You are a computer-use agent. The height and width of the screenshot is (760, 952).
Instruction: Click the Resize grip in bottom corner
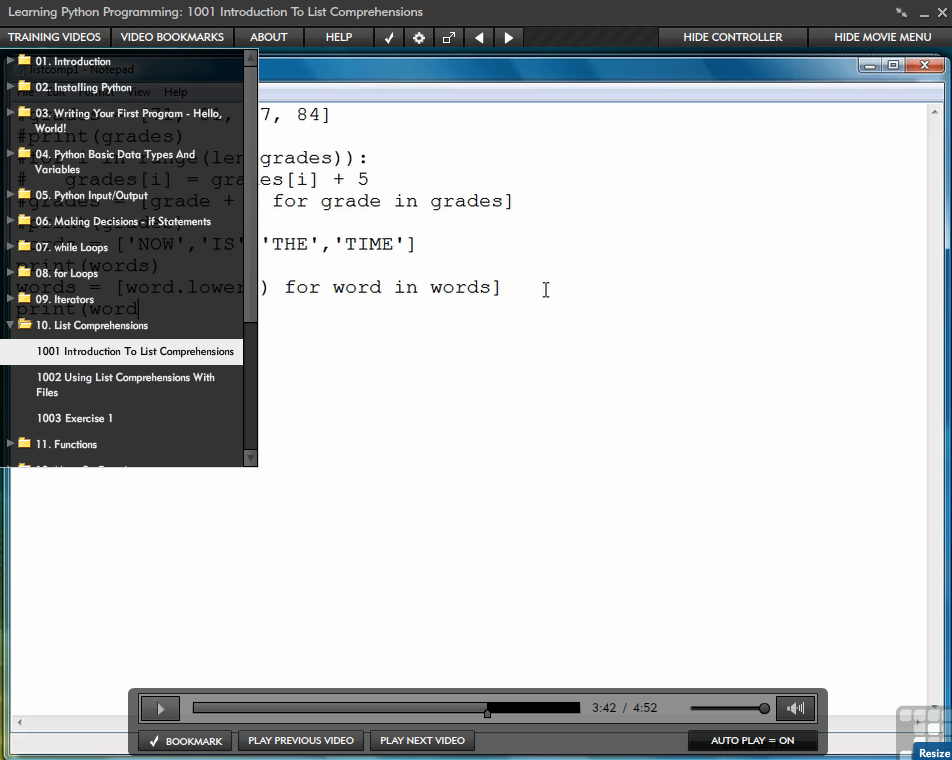pos(933,752)
